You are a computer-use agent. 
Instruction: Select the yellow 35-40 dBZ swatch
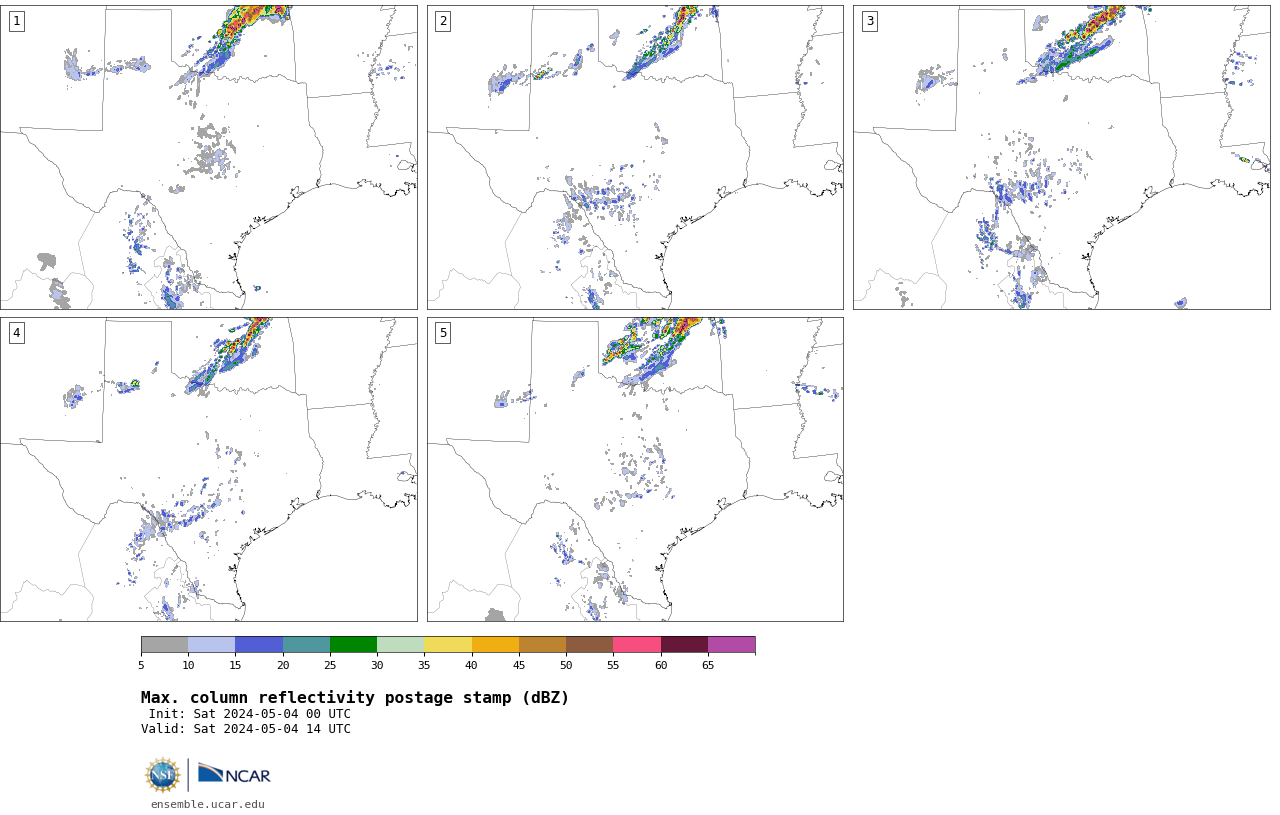448,644
